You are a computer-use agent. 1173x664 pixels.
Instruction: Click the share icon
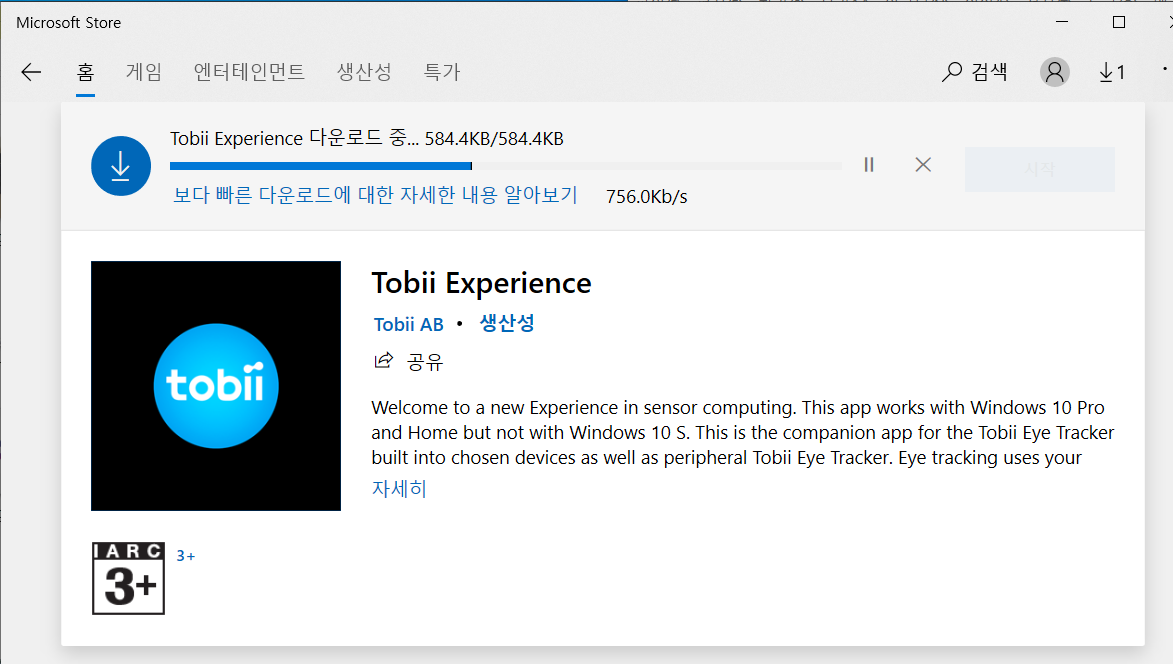tap(384, 361)
